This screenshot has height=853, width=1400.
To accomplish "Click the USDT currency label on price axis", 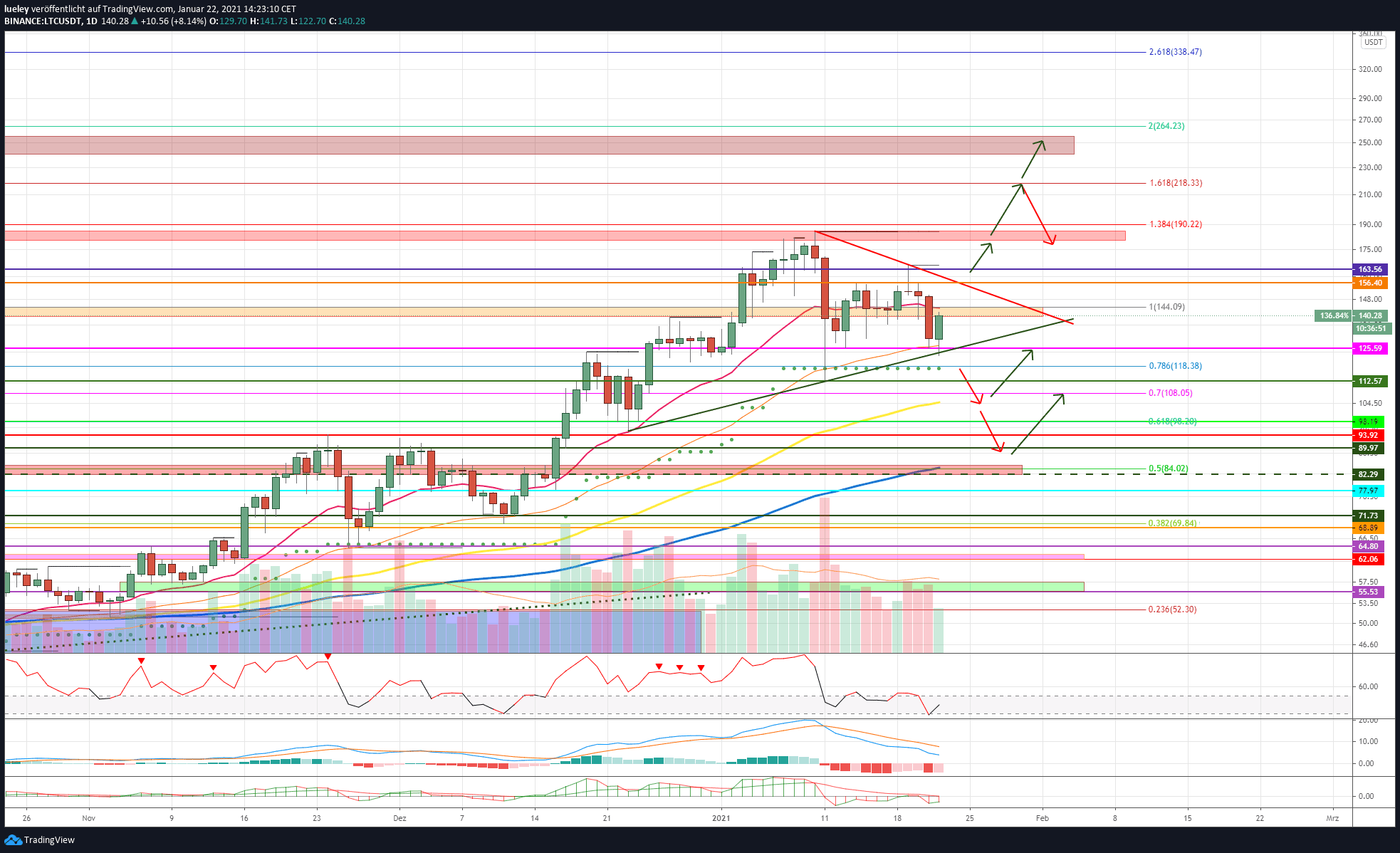I will [1373, 42].
